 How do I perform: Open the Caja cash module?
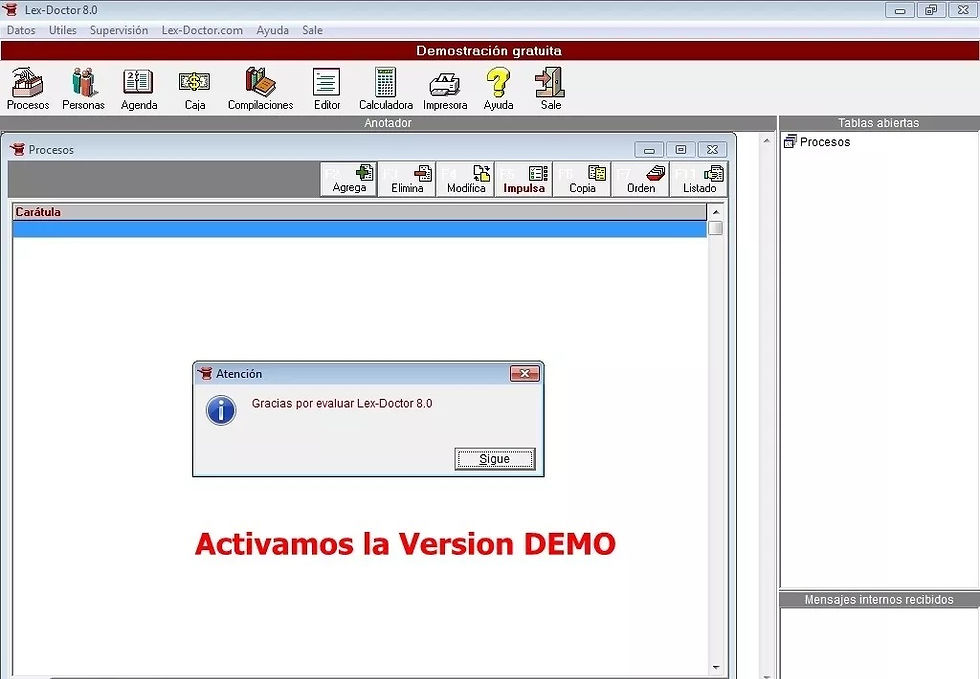194,89
